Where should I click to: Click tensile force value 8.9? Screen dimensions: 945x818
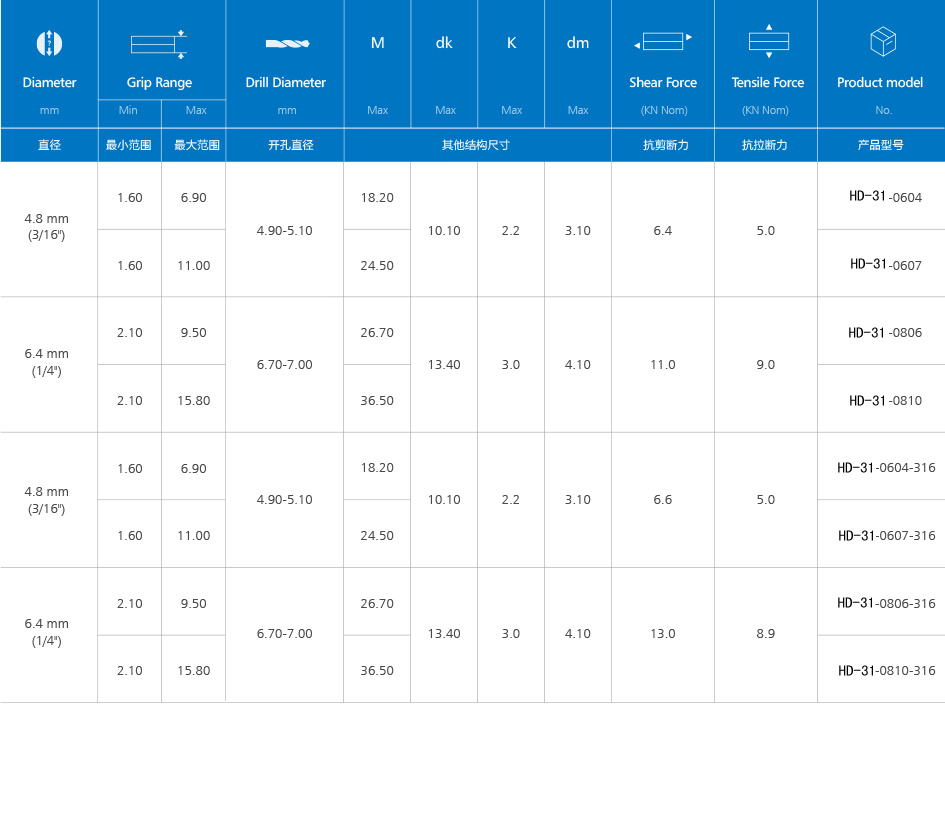pos(765,634)
